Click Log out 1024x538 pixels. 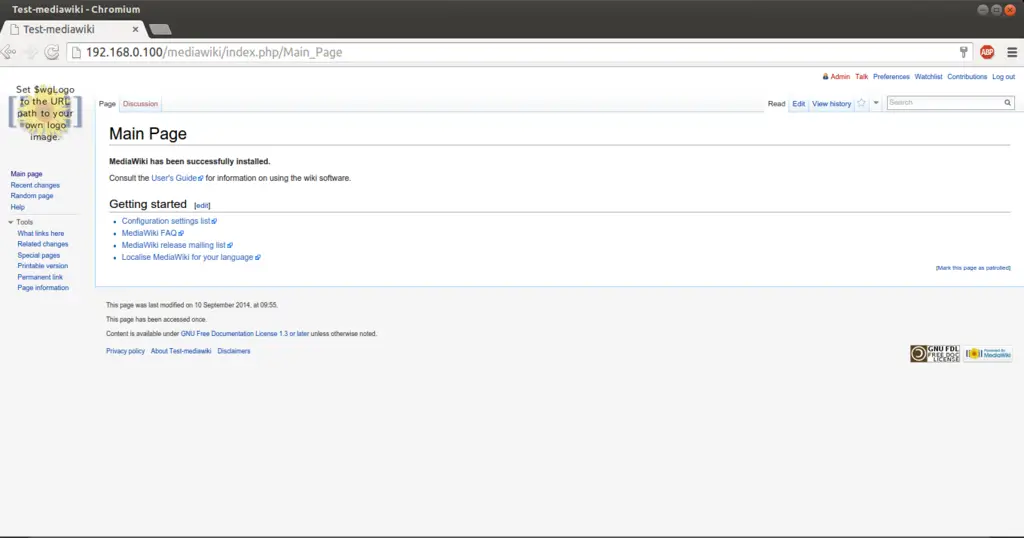pos(1003,77)
